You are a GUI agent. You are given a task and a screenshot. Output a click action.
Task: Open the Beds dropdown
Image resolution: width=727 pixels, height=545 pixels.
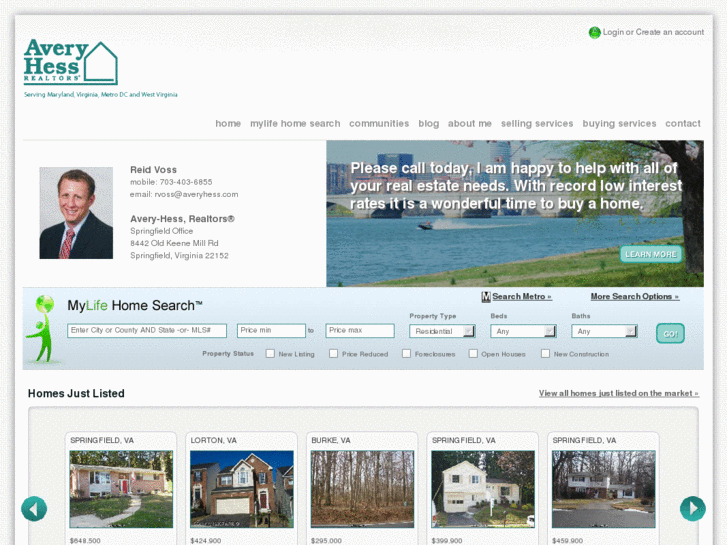pyautogui.click(x=523, y=331)
